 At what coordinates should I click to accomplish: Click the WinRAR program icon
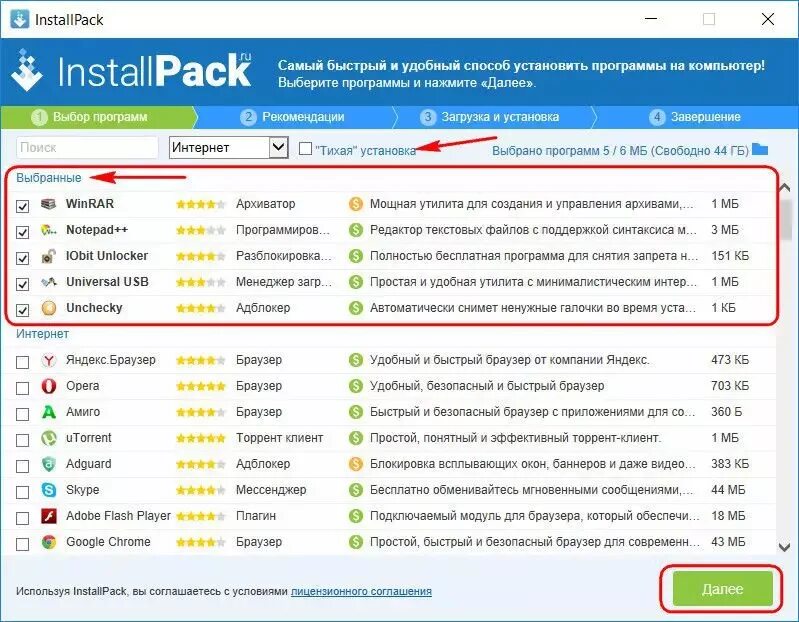[x=48, y=204]
